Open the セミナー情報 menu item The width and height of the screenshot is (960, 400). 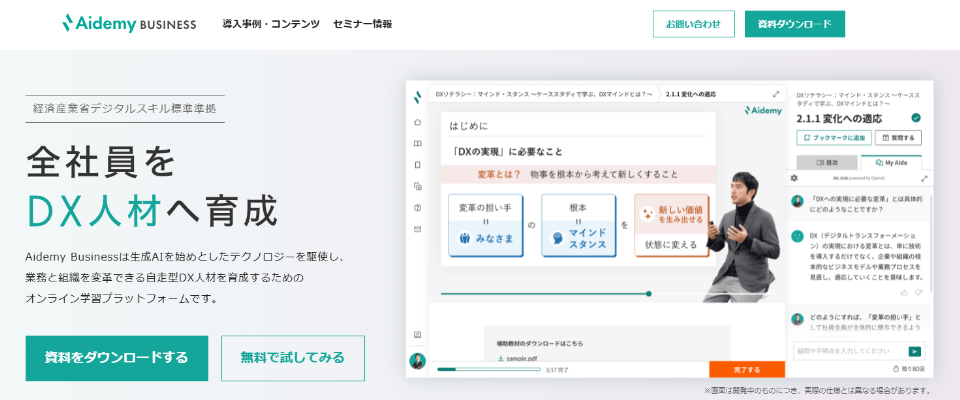(362, 24)
